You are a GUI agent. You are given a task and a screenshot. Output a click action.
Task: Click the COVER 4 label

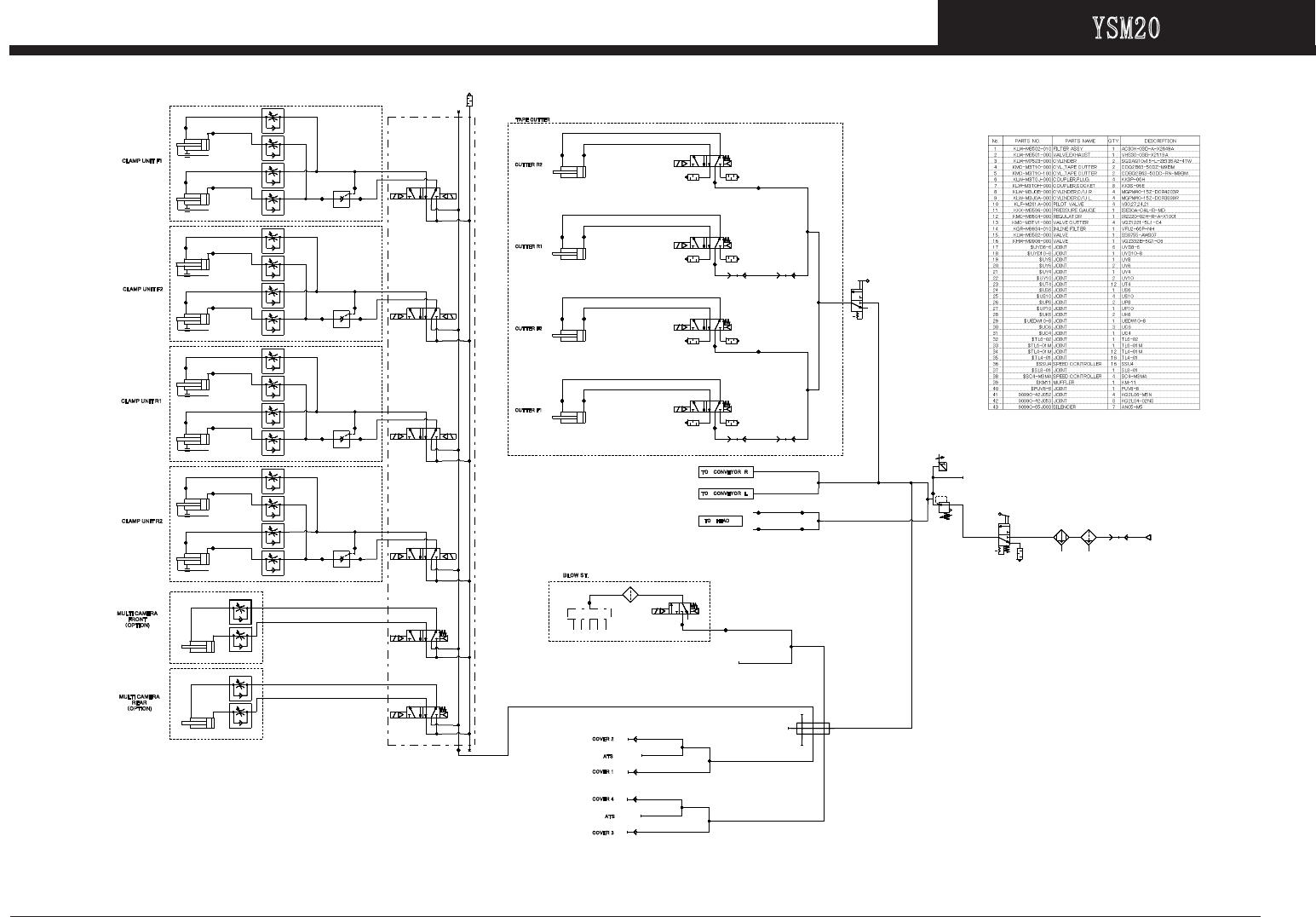tap(602, 799)
